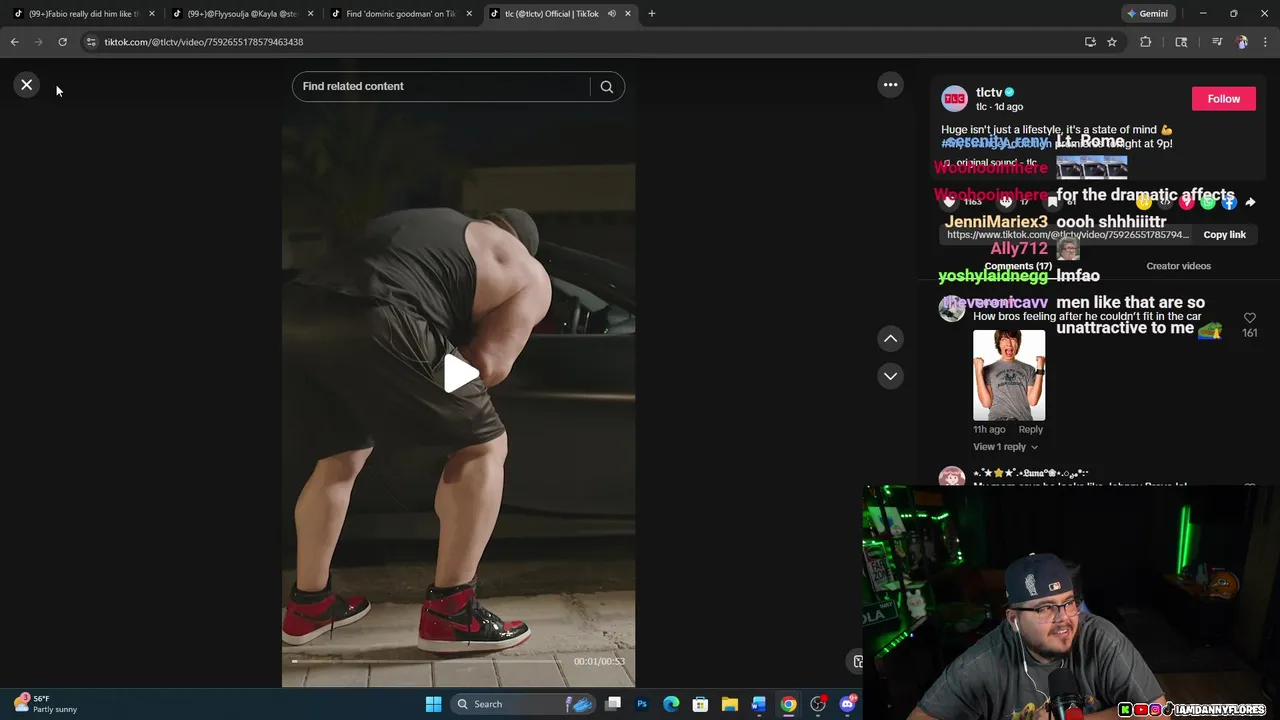Like the comment with 161 likes

click(x=1249, y=318)
